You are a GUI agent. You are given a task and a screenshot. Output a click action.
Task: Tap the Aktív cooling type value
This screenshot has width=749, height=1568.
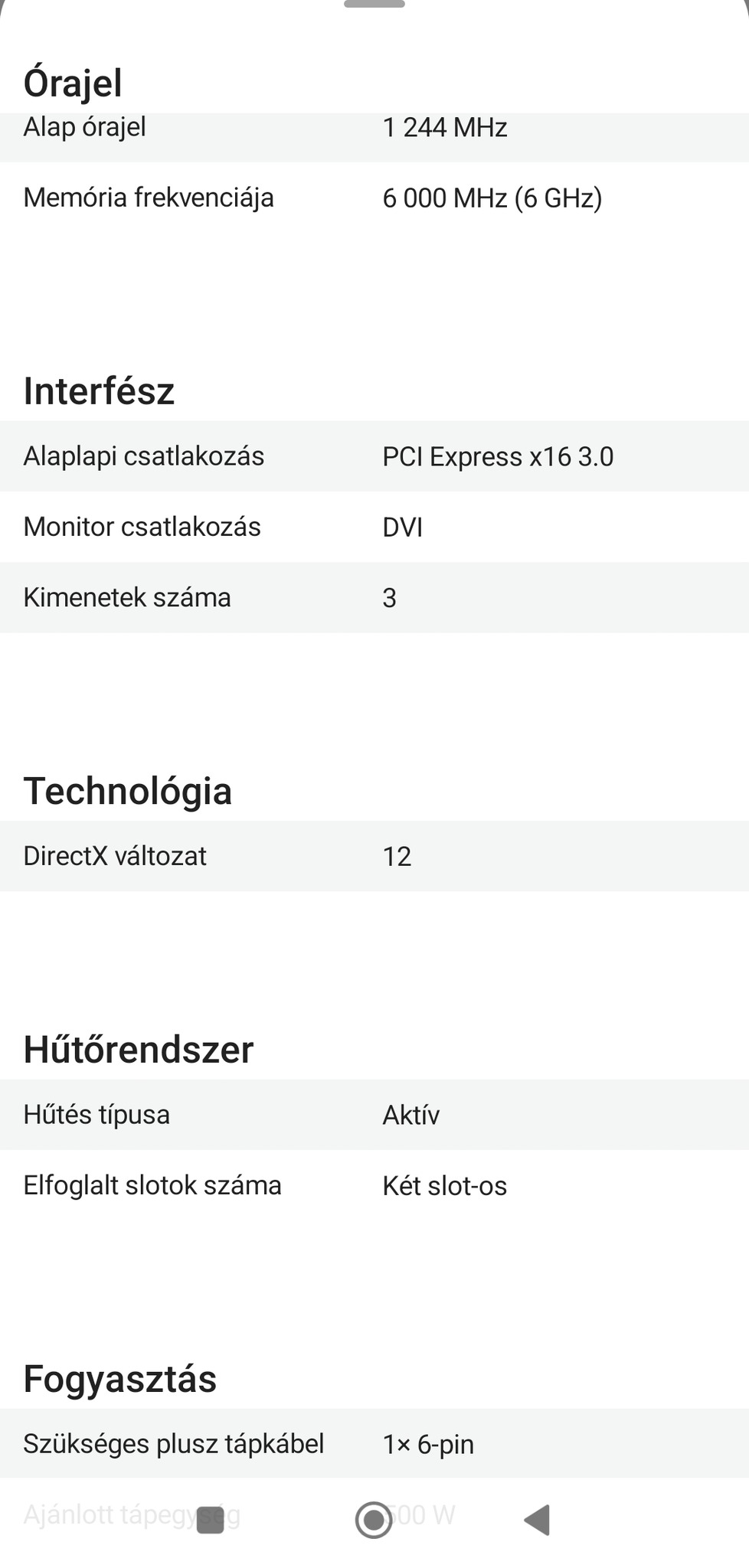tap(410, 1116)
